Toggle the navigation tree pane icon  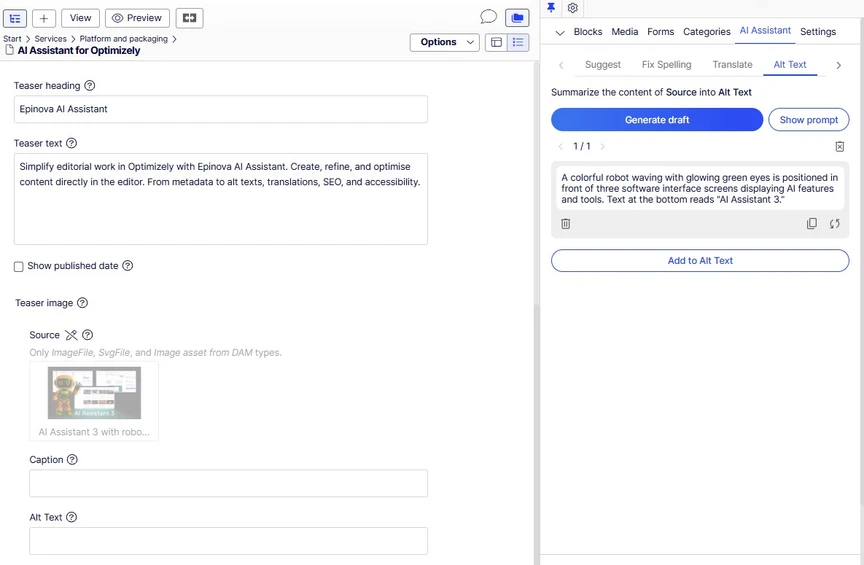(x=15, y=18)
